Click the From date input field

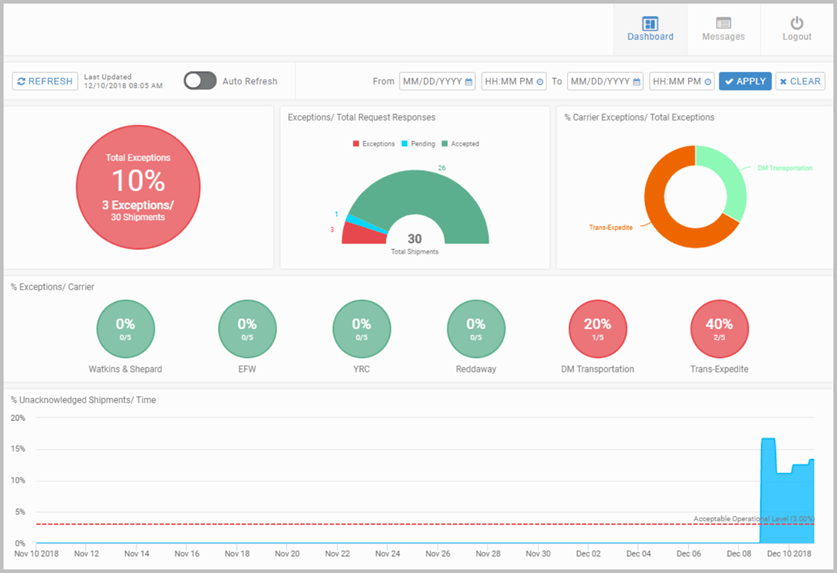[437, 81]
